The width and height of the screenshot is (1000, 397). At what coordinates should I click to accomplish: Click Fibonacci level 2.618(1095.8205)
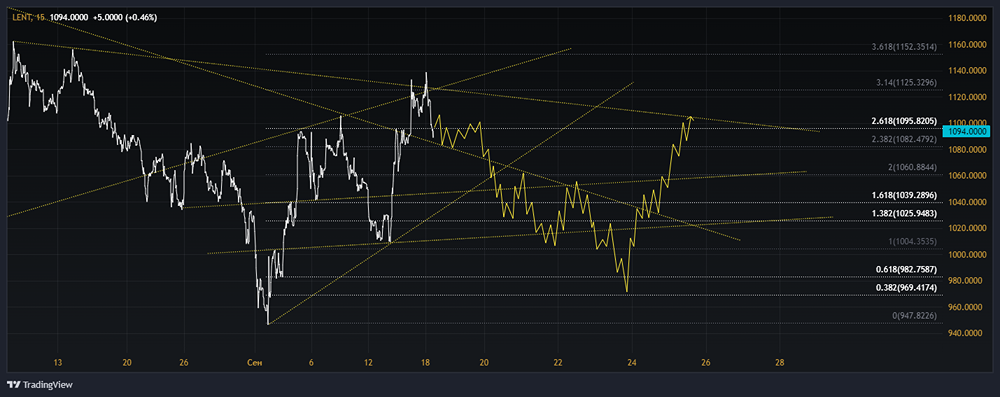click(x=904, y=121)
